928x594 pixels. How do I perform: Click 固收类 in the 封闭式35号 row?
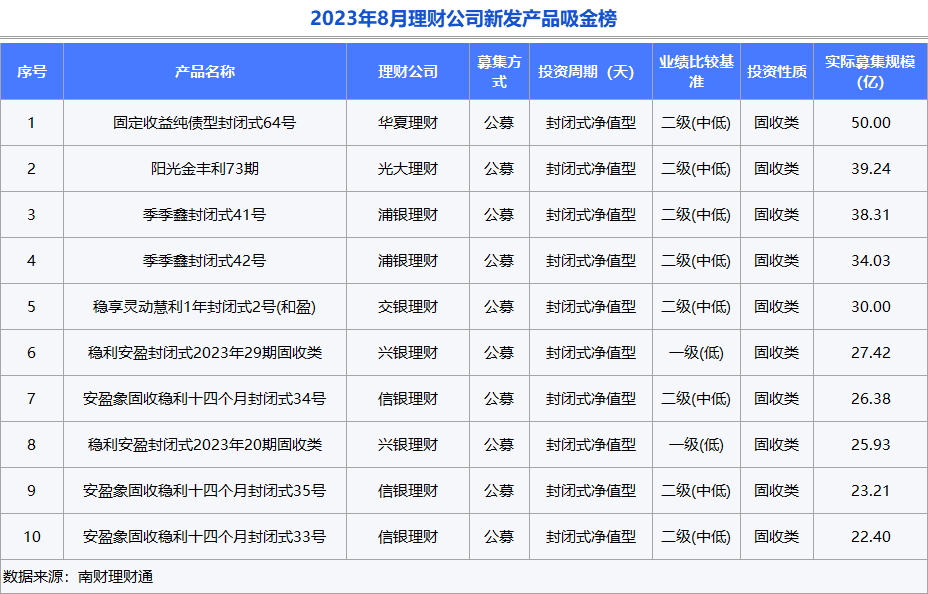tap(776, 490)
